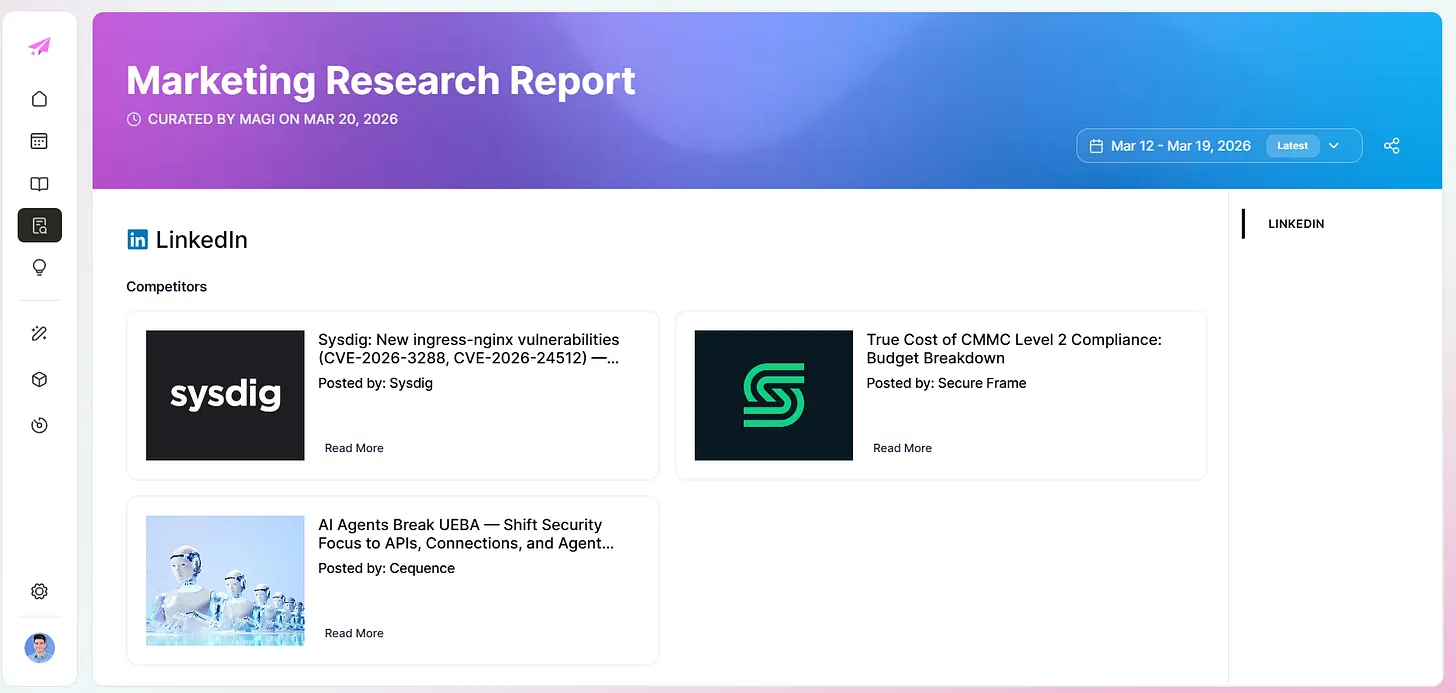The image size is (1456, 693).
Task: Select the research report search icon
Action: tap(40, 226)
